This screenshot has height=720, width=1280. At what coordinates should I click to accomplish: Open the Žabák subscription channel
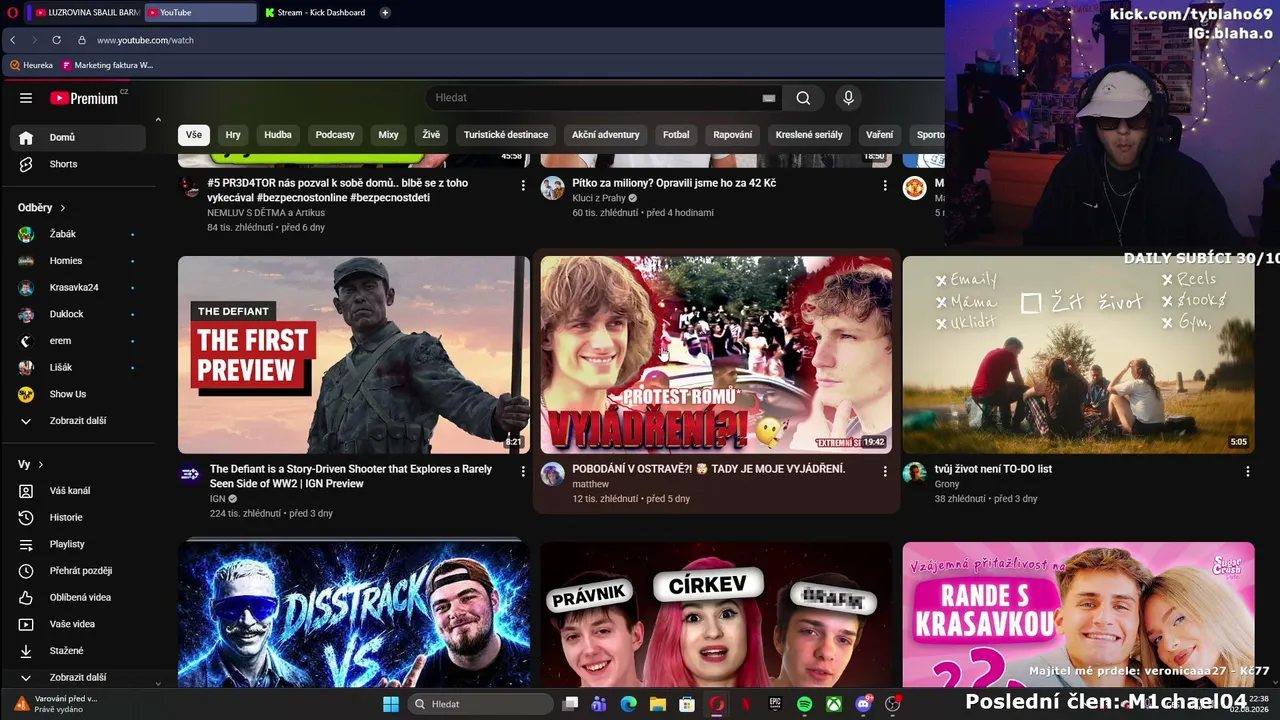[x=78, y=234]
